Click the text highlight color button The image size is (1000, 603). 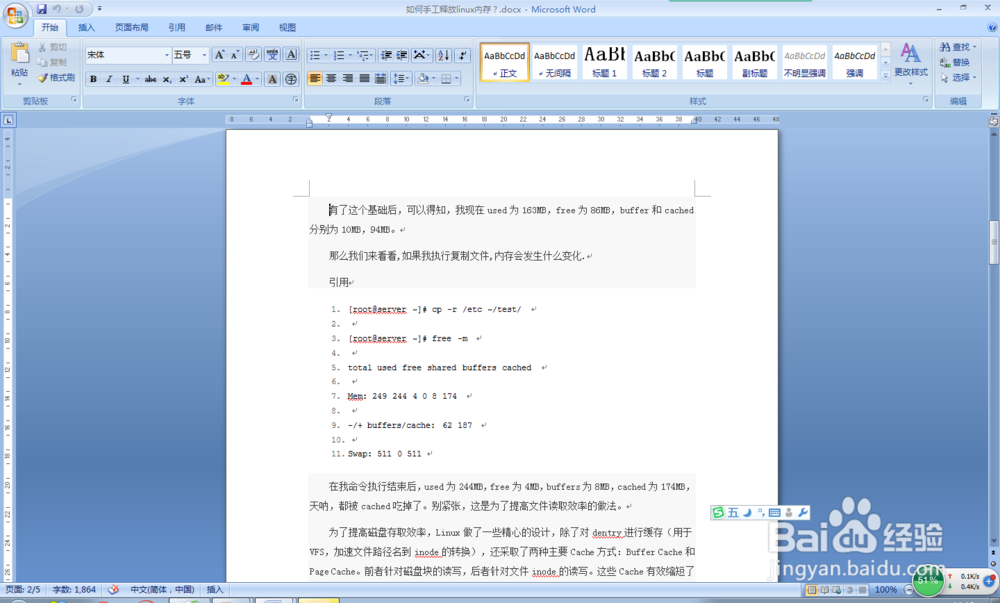tap(223, 79)
